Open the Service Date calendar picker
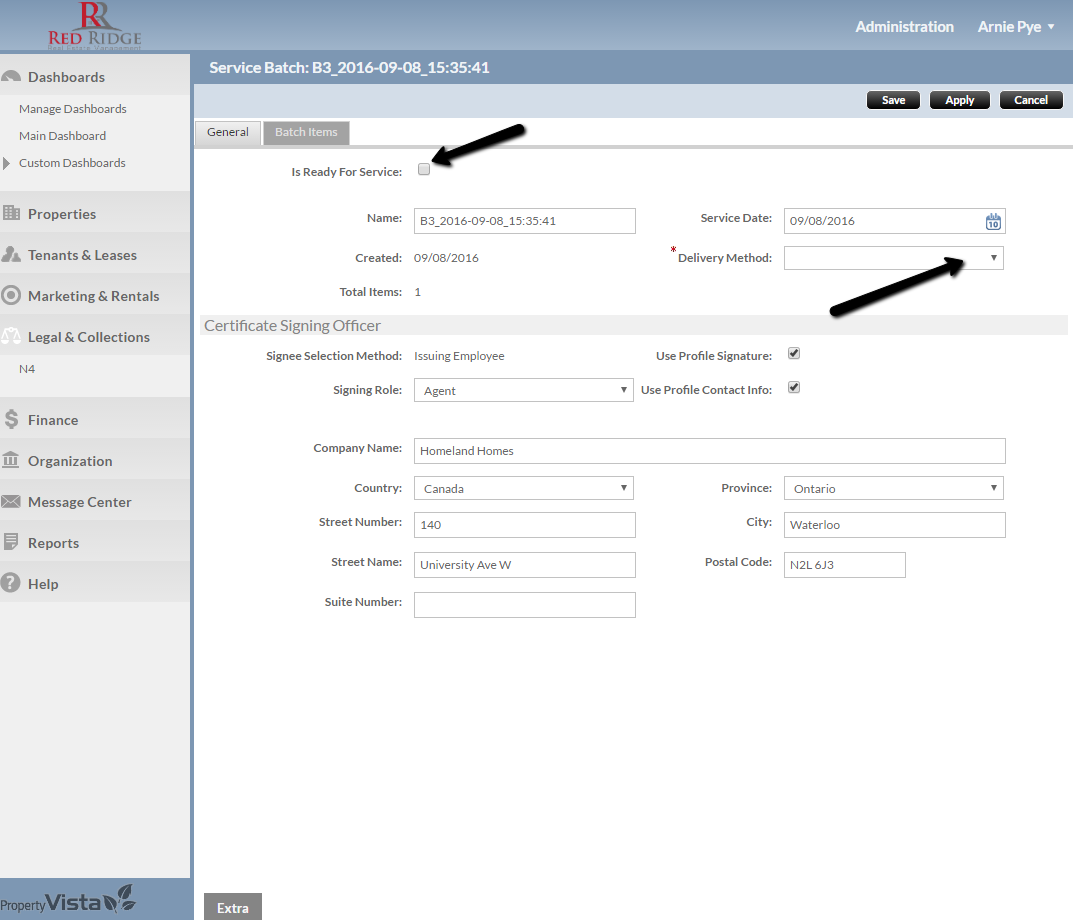Viewport: 1073px width, 920px height. [993, 221]
